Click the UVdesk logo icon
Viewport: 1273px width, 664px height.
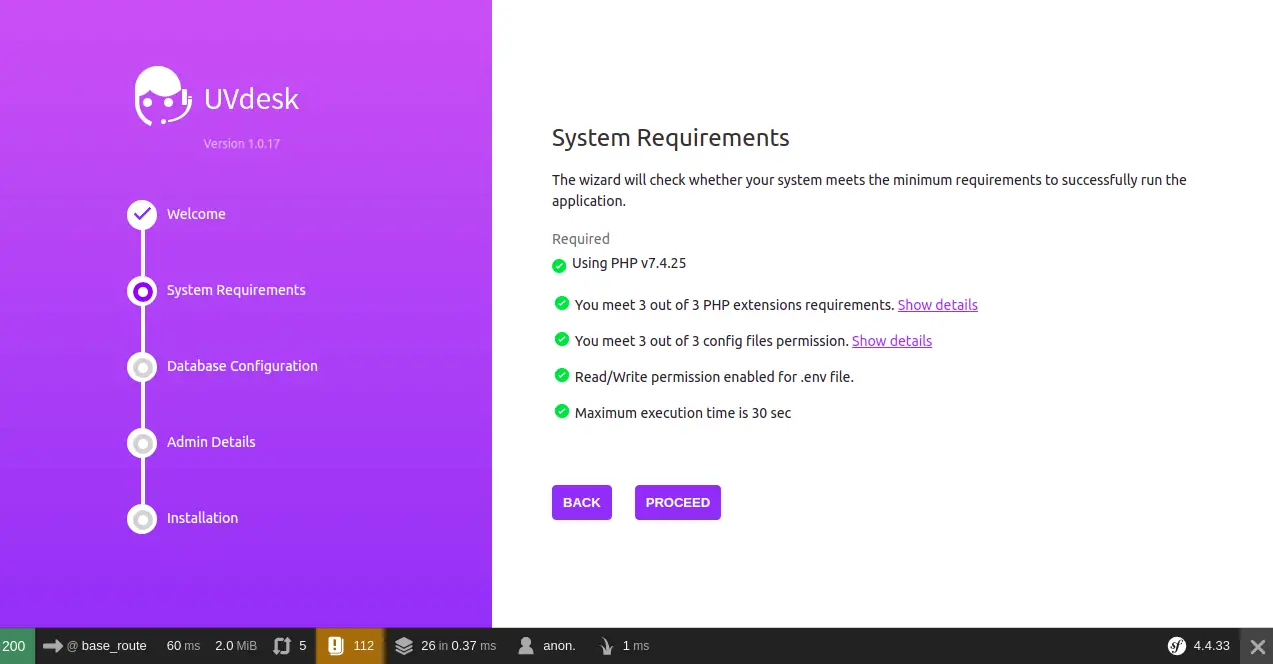(x=163, y=96)
